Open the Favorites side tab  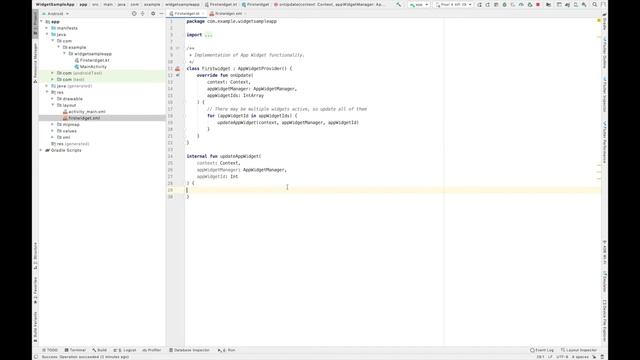click(x=35, y=291)
